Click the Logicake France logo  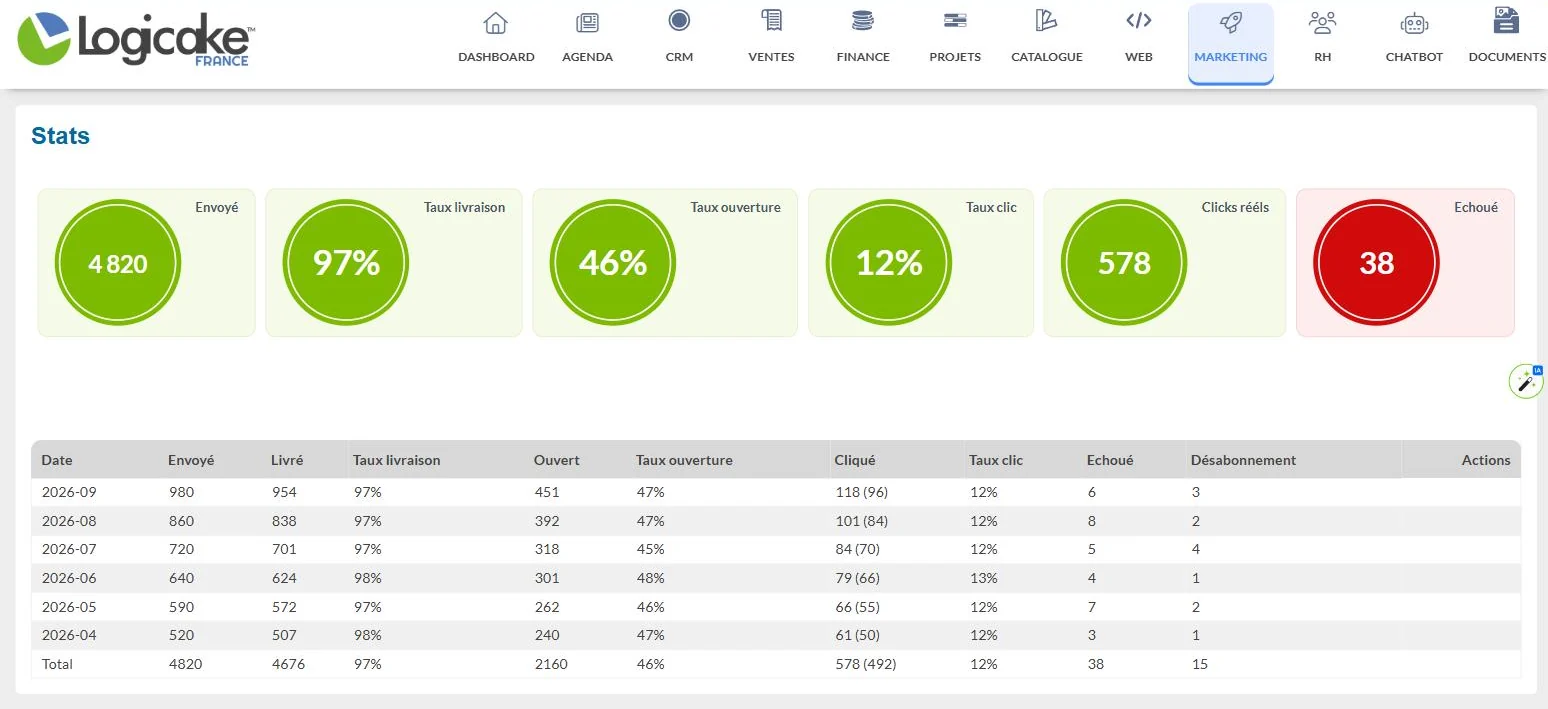coord(135,40)
